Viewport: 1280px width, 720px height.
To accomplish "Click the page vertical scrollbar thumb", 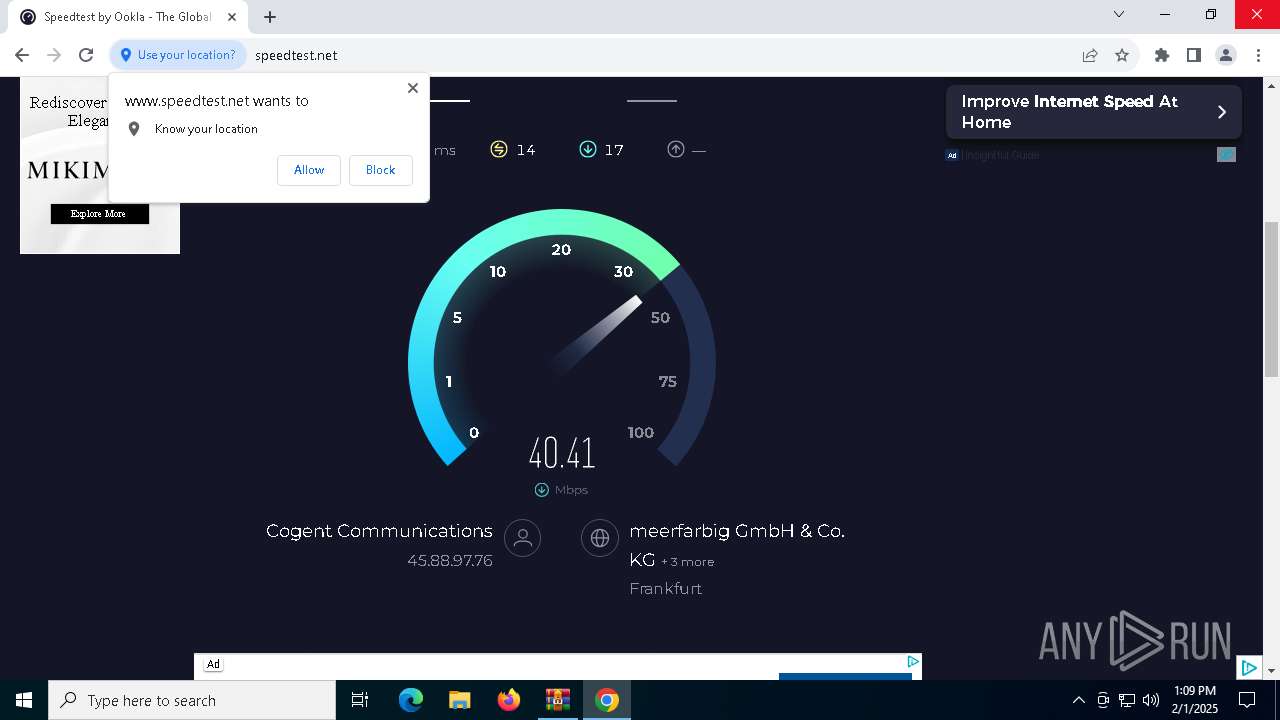I will click(1271, 299).
